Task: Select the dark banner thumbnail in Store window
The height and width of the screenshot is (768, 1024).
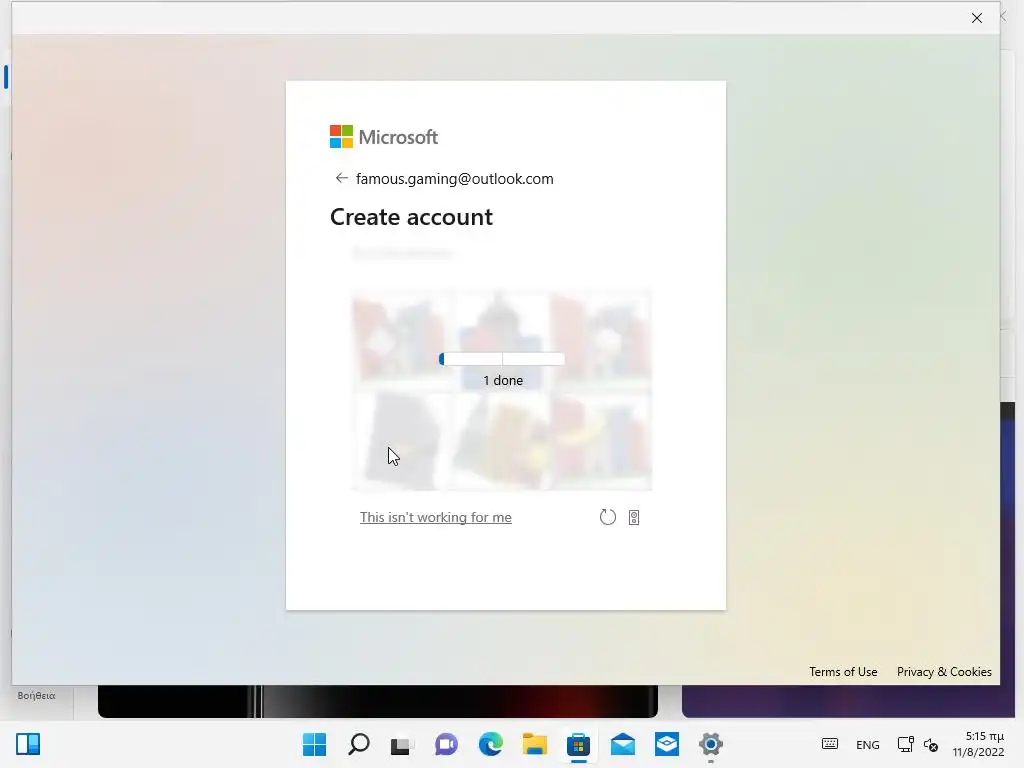Action: tap(377, 701)
